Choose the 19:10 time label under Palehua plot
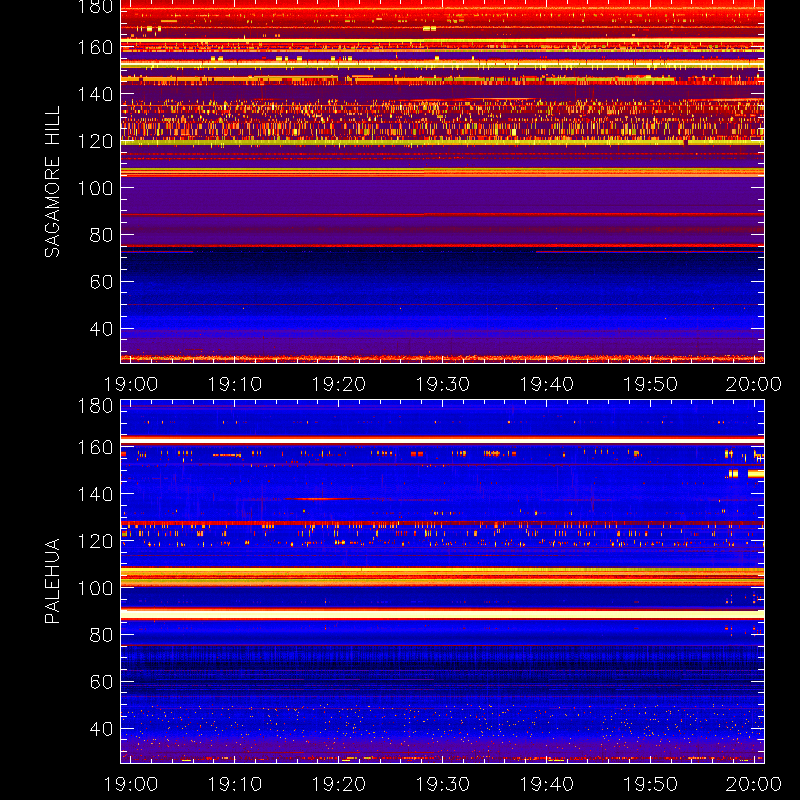 [235, 784]
